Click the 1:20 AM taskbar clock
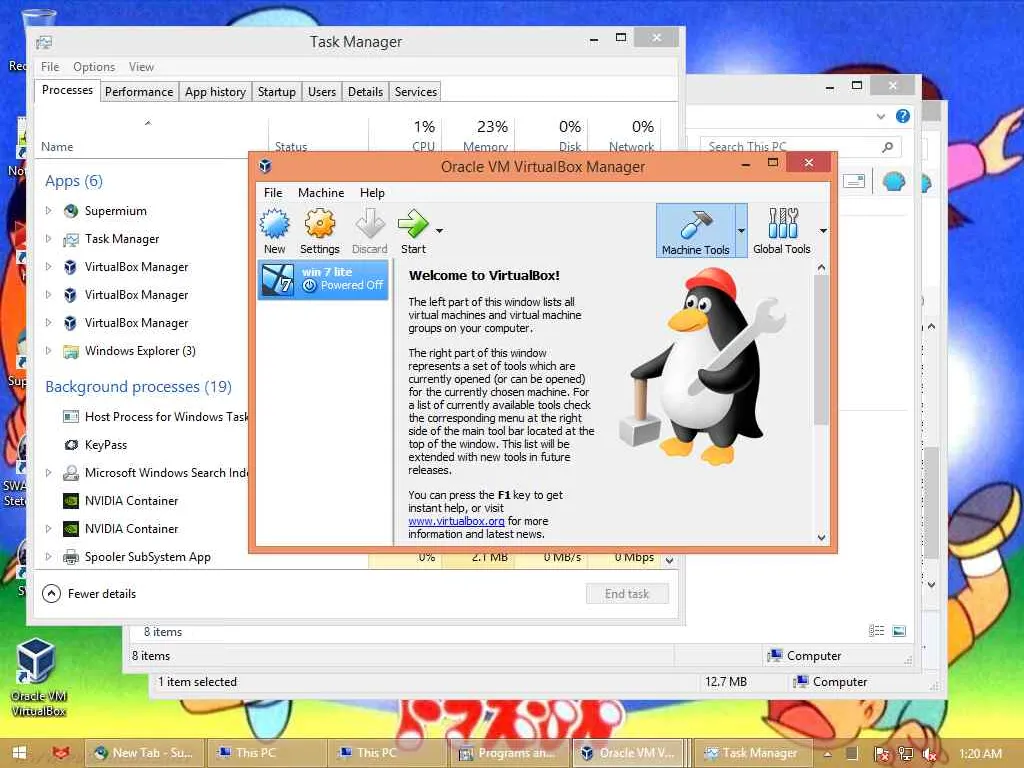The height and width of the screenshot is (768, 1024). coord(980,753)
